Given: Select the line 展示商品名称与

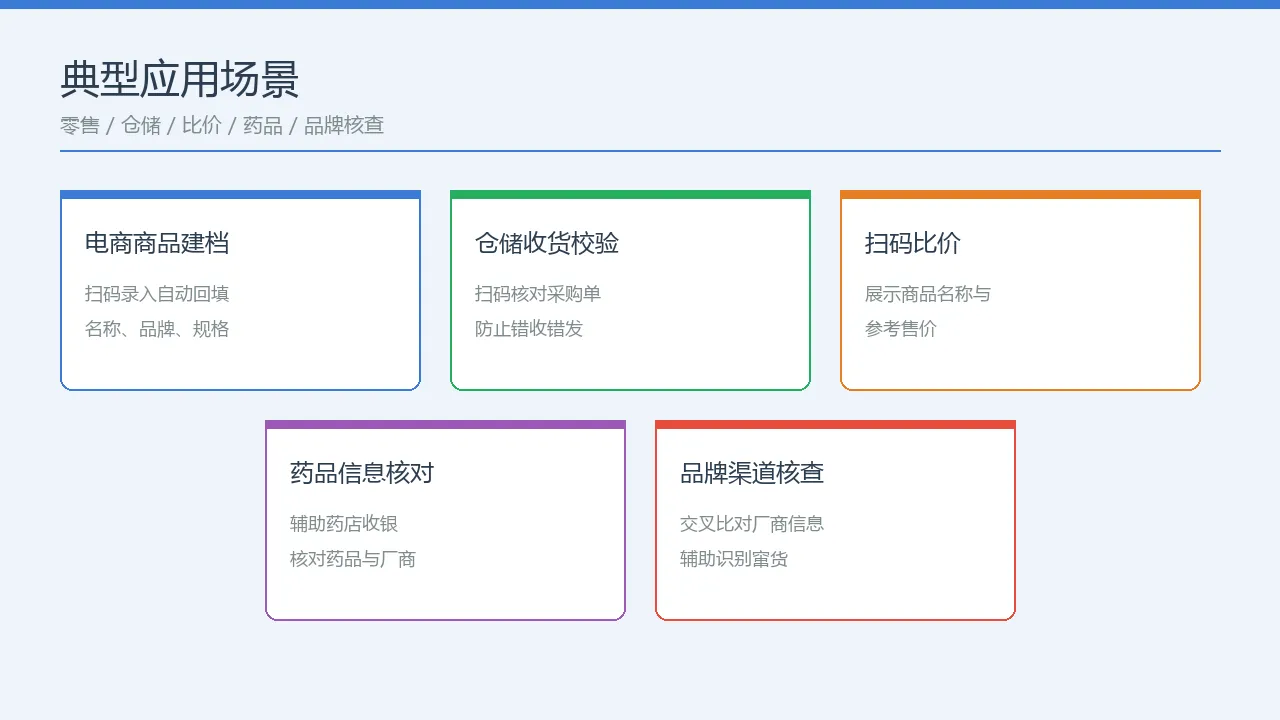Looking at the screenshot, I should coord(928,294).
